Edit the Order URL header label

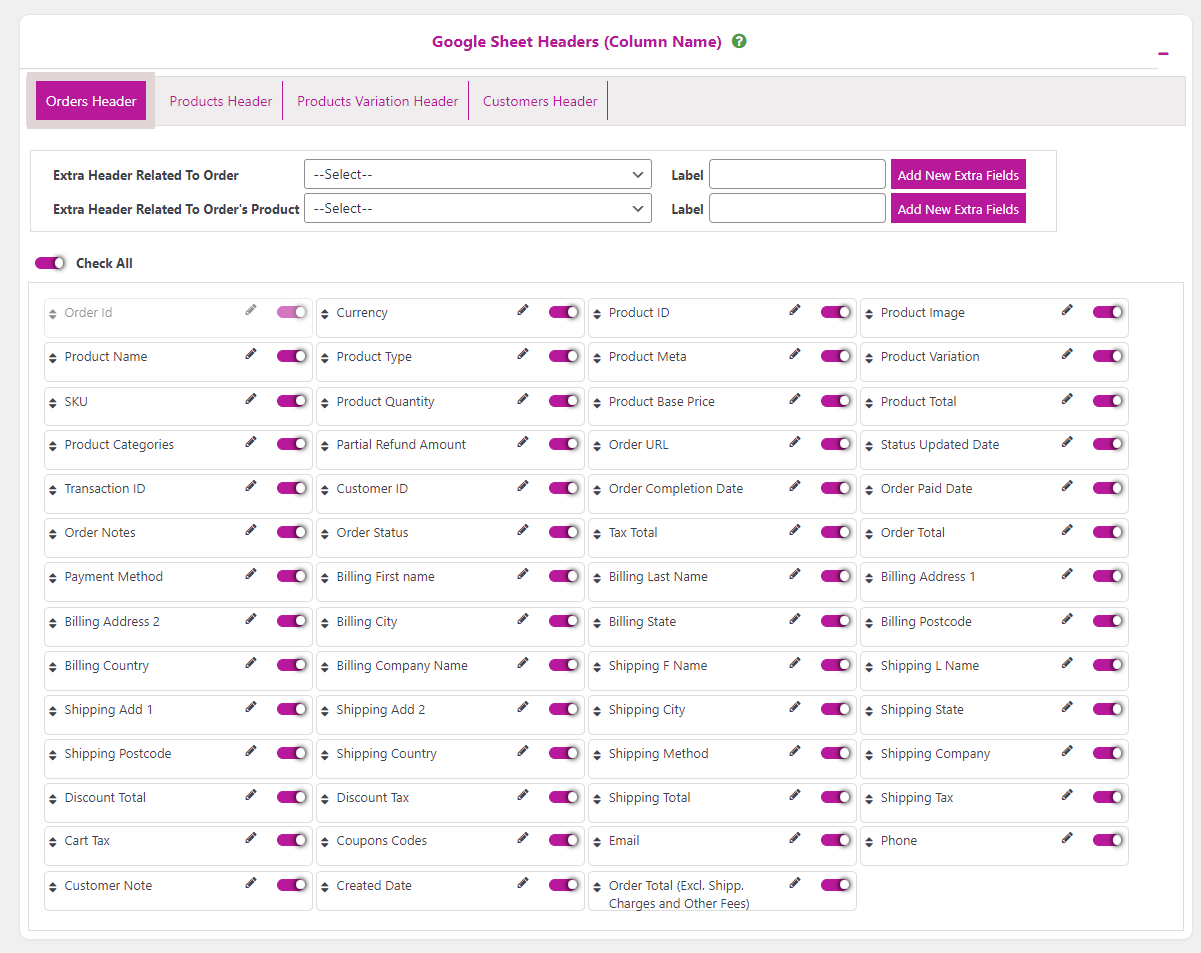click(795, 443)
